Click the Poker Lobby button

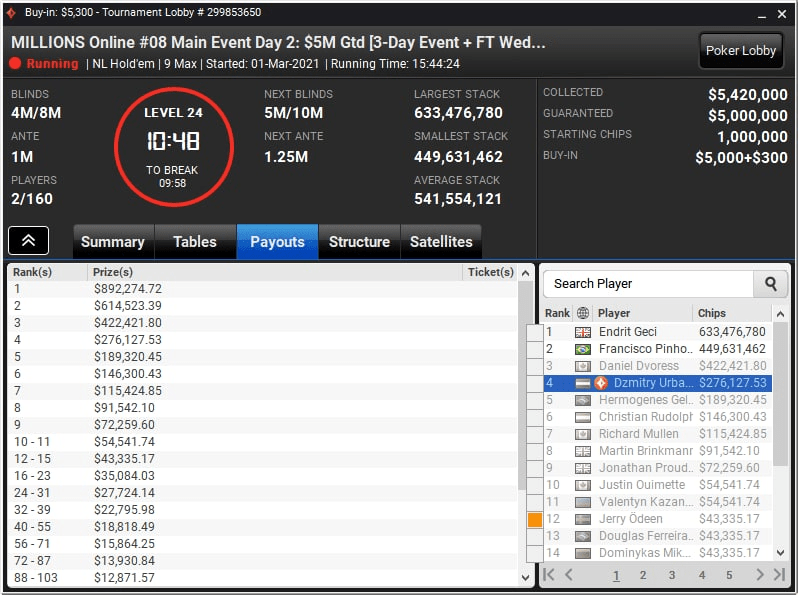tap(740, 50)
